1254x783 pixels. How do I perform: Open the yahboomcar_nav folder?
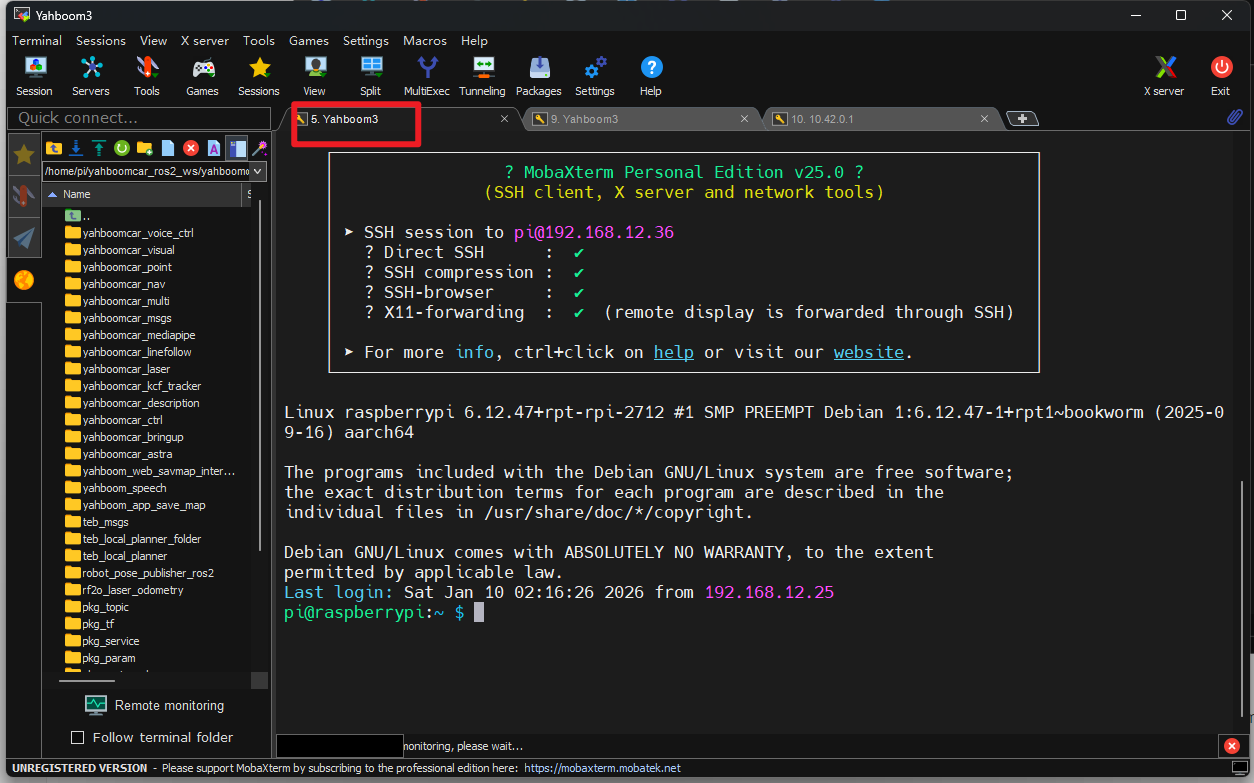pyautogui.click(x=123, y=284)
